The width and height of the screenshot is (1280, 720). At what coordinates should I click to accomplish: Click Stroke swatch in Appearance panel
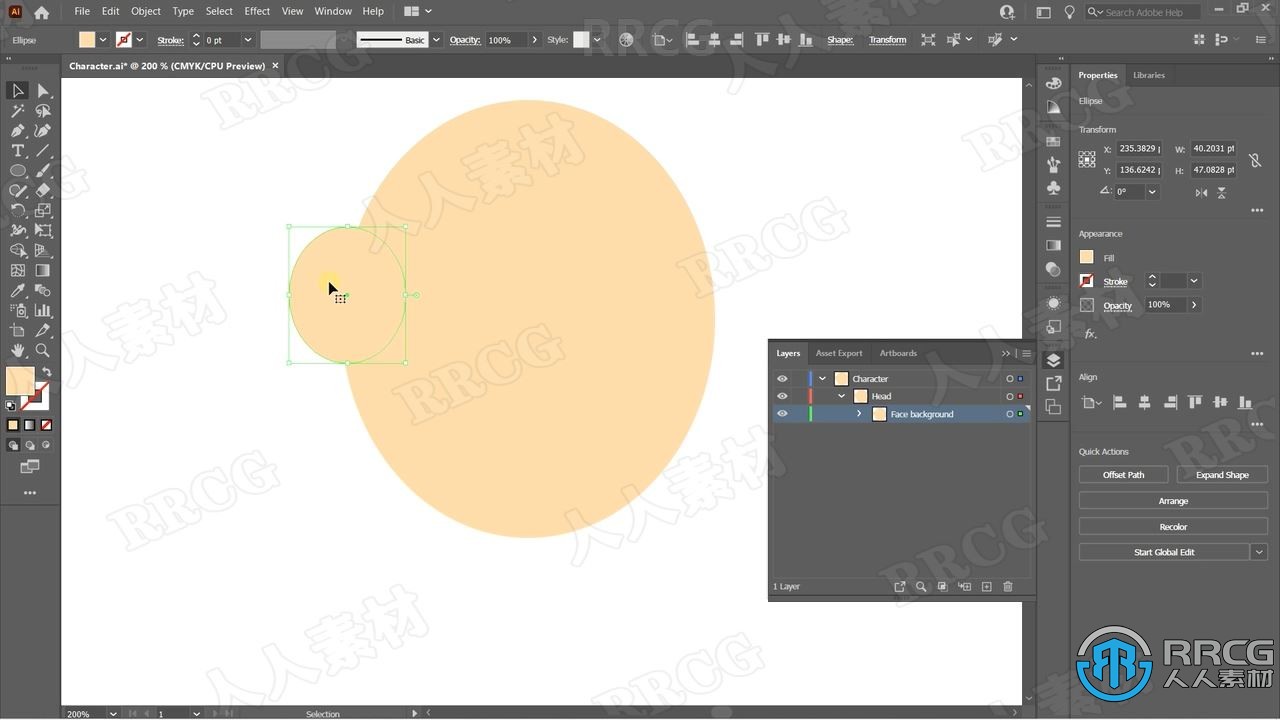pyautogui.click(x=1087, y=281)
